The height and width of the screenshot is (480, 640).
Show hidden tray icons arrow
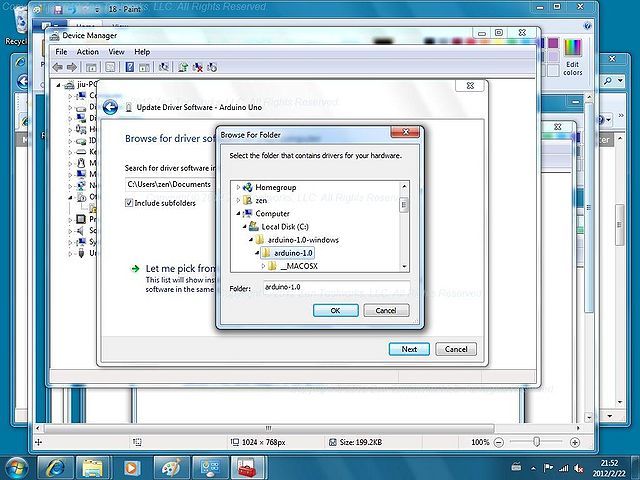click(533, 468)
